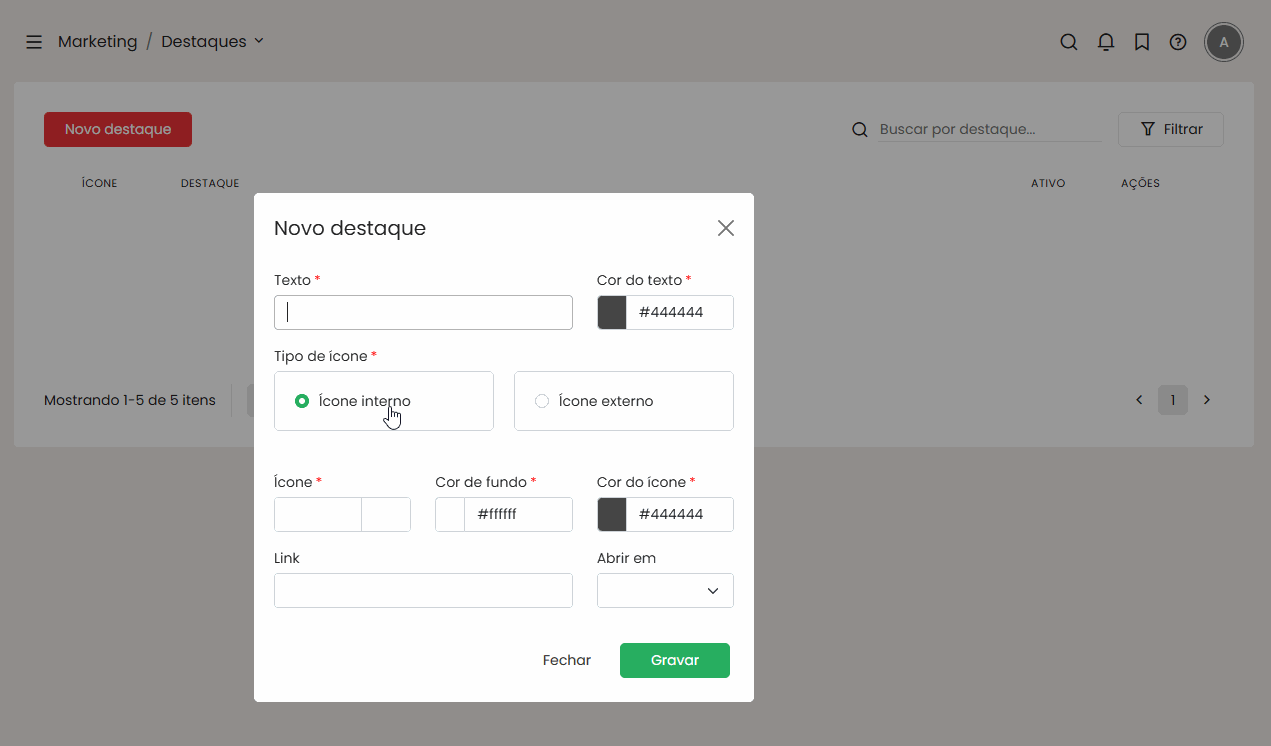Open the hamburger navigation menu

34,42
